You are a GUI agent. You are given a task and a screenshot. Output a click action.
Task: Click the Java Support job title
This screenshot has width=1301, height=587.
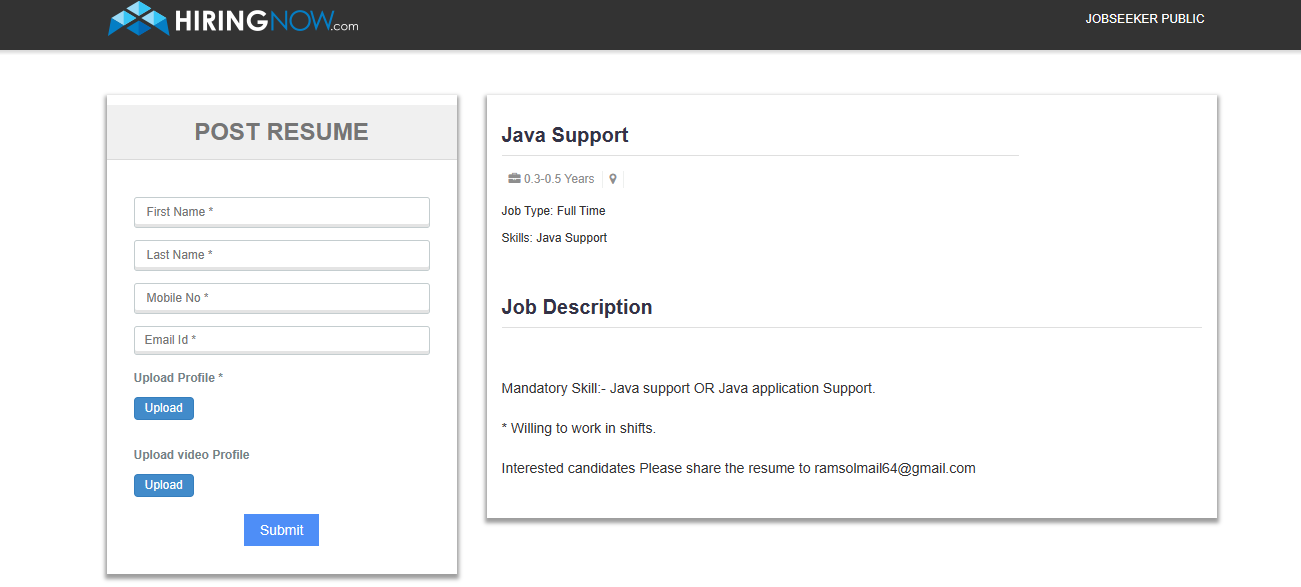click(565, 135)
